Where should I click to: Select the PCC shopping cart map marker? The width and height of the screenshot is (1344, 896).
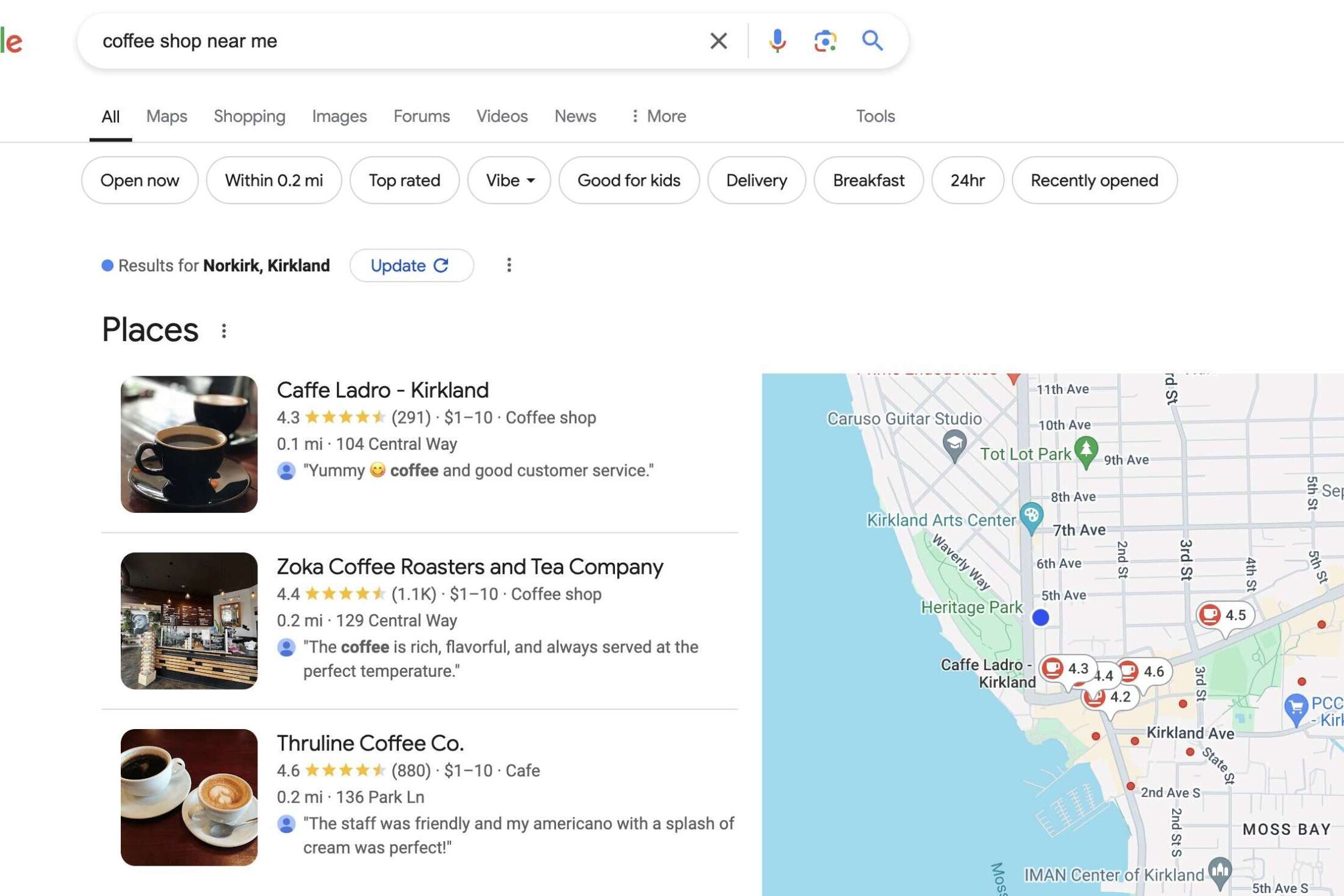(1296, 710)
